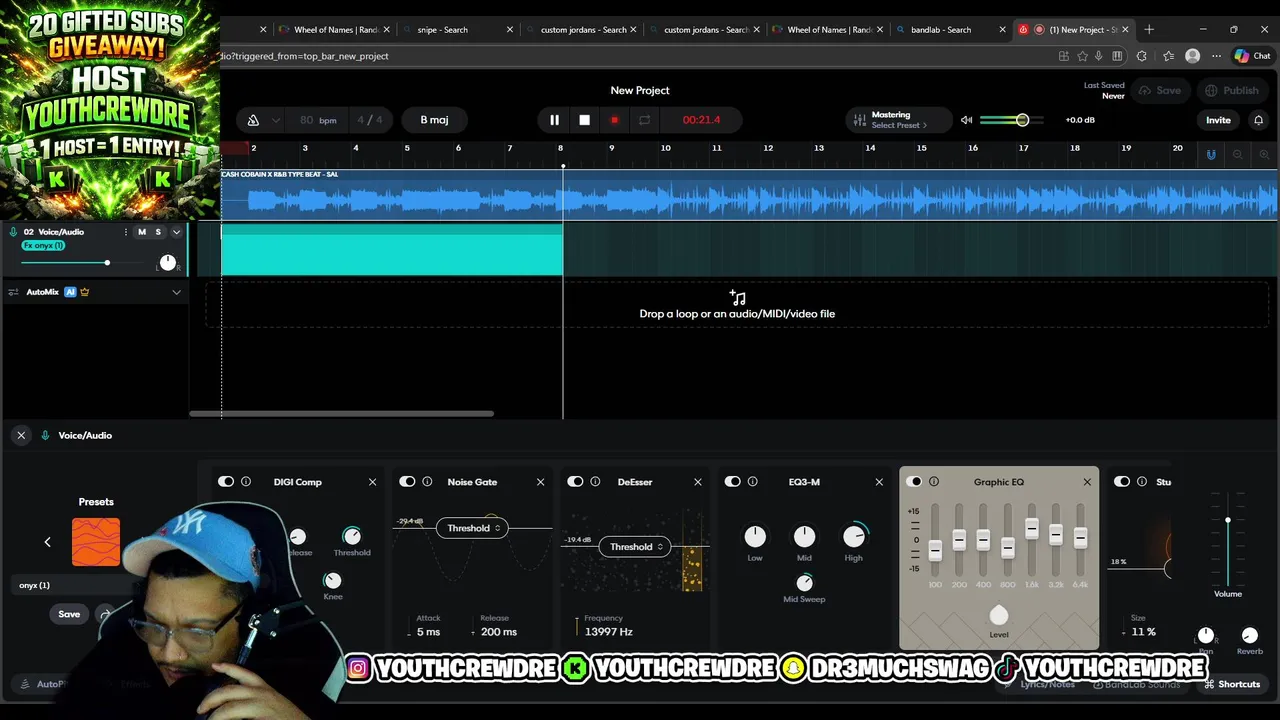Go to previous preset with left arrow

(47, 542)
